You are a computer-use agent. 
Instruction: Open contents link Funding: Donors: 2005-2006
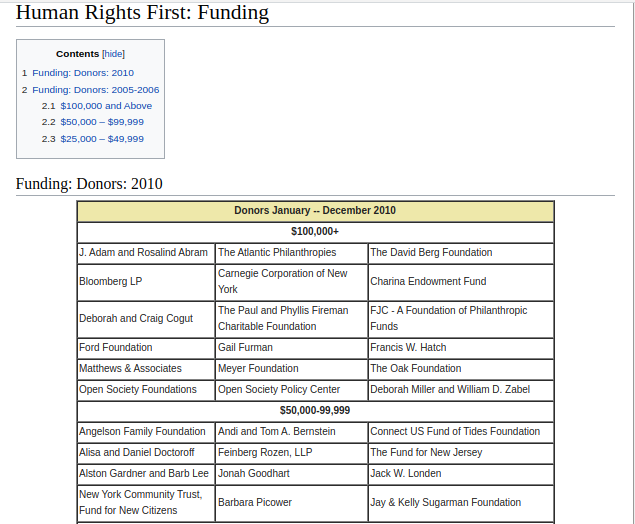(96, 90)
